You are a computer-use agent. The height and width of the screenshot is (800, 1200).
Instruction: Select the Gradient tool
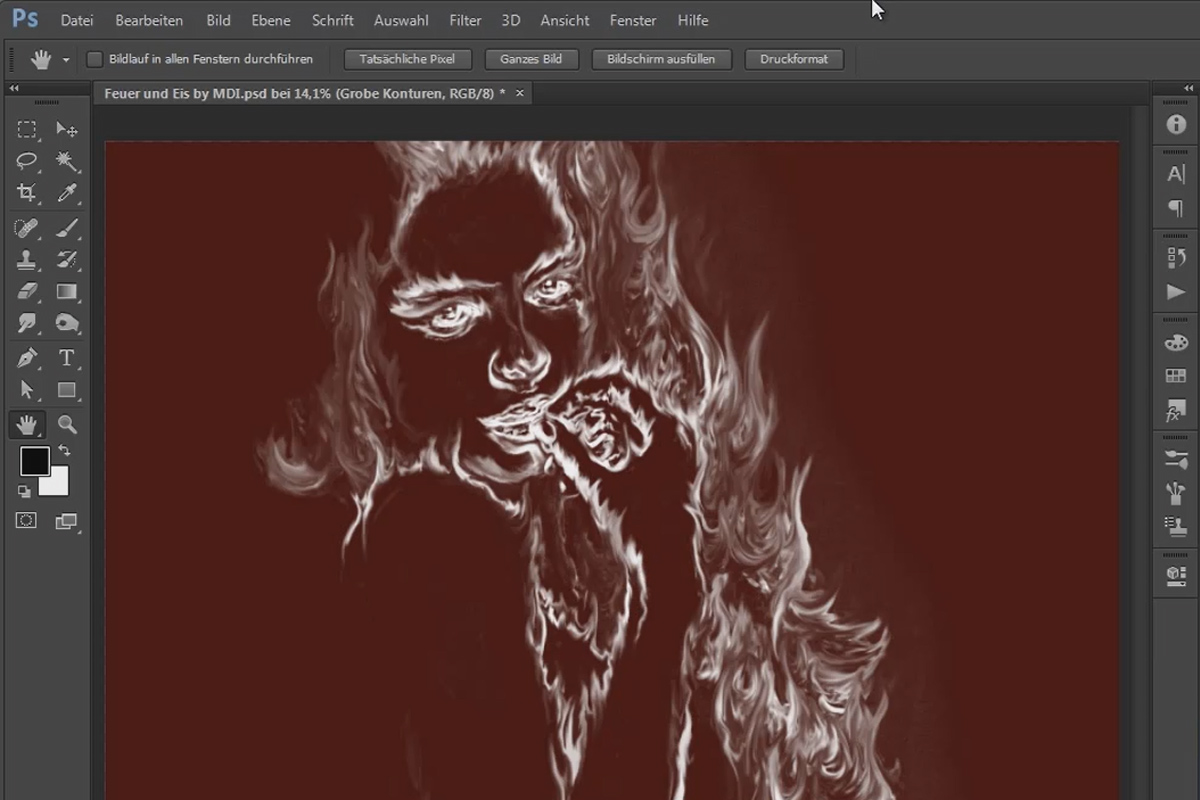(67, 291)
